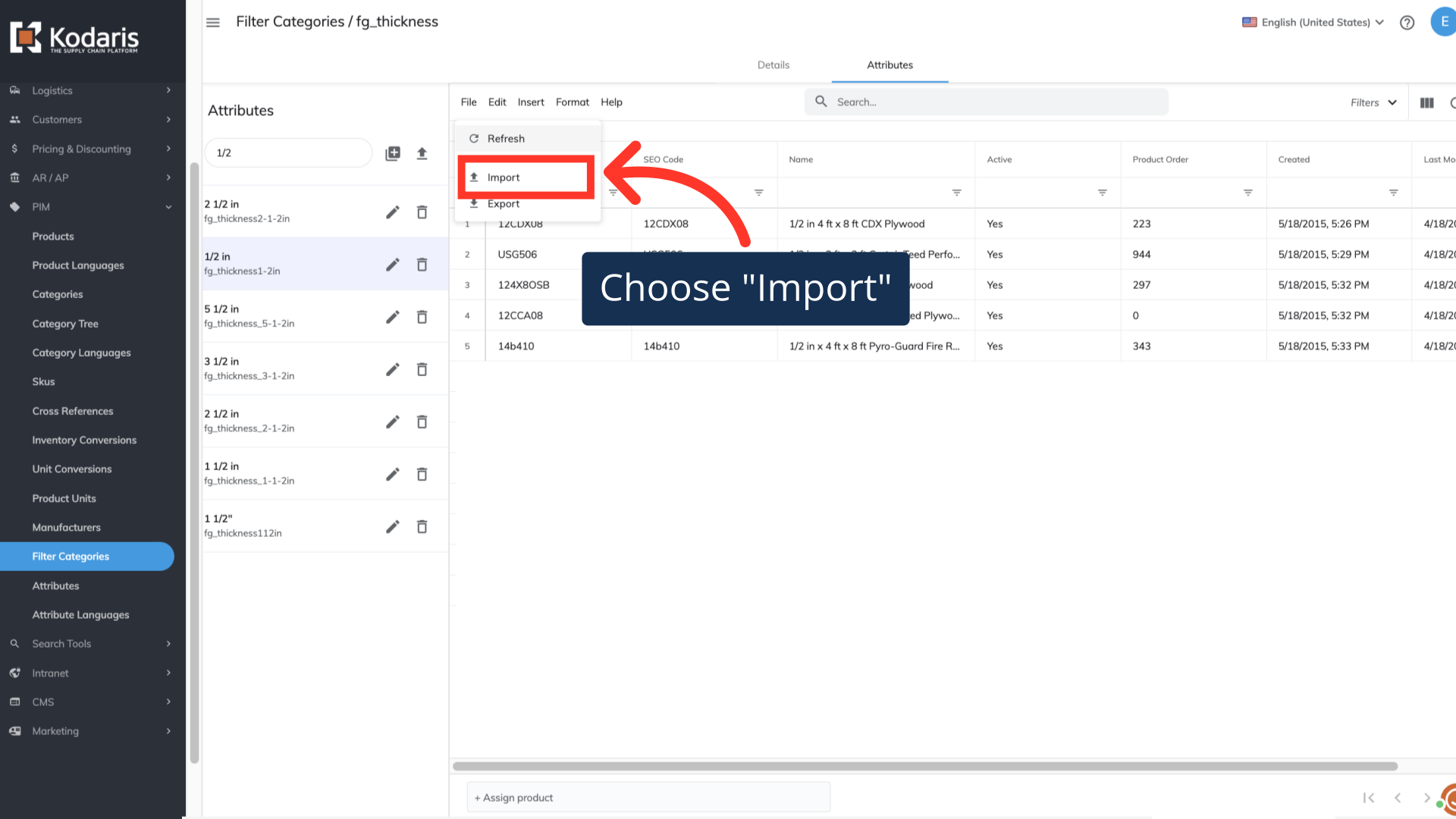Go to first page of results
This screenshot has width=1456, height=819.
[x=1369, y=798]
